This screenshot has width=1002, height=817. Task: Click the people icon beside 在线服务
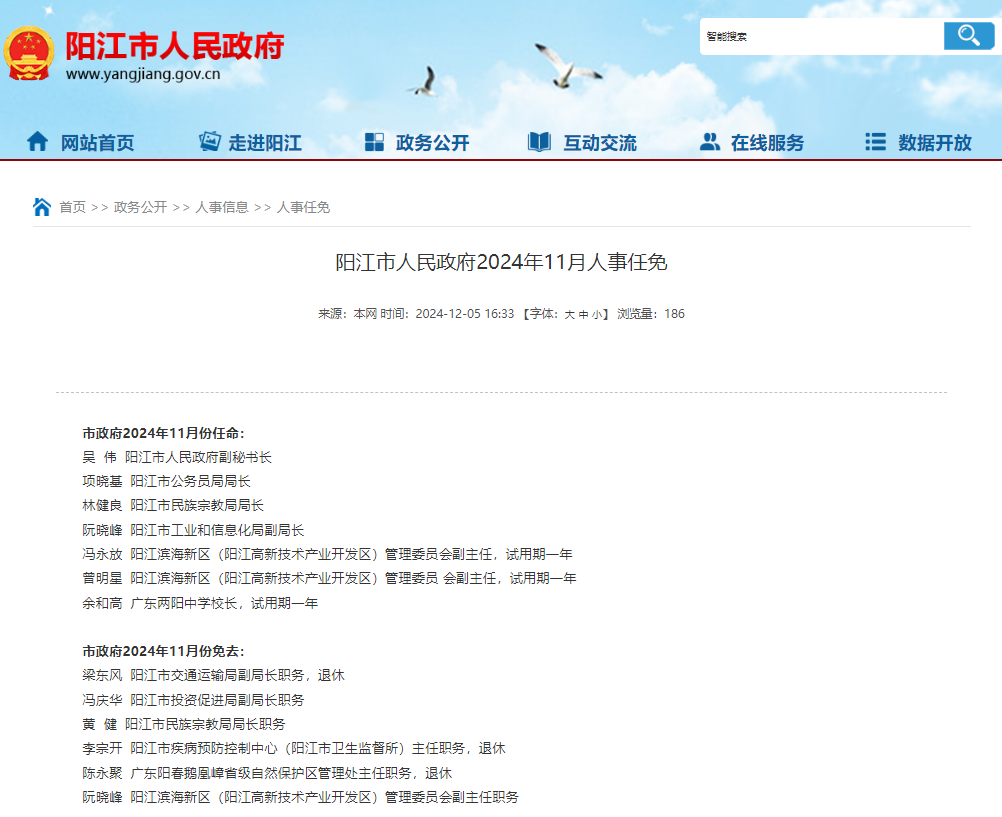(710, 142)
